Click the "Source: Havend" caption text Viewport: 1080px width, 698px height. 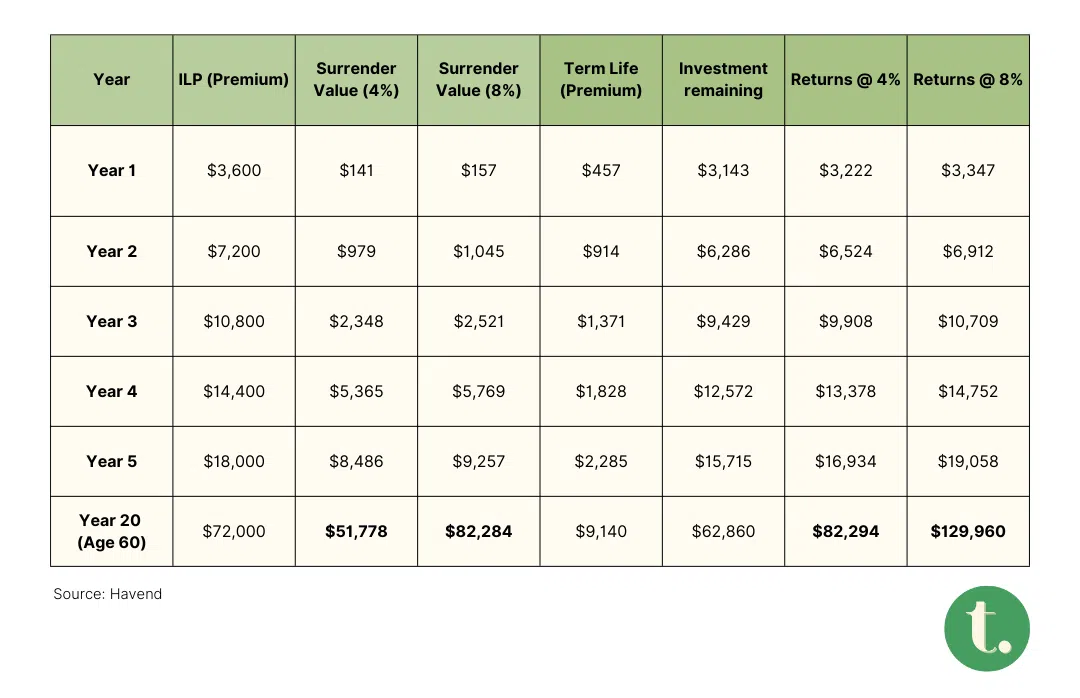point(108,594)
